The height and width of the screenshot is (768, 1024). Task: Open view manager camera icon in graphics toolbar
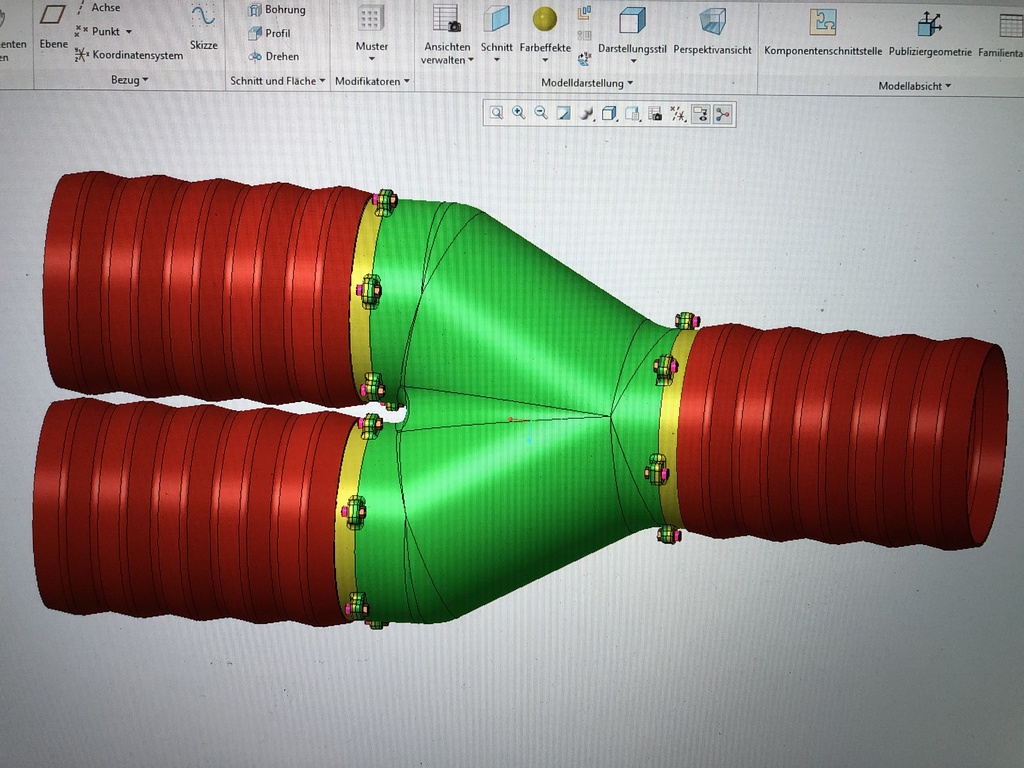[x=654, y=115]
